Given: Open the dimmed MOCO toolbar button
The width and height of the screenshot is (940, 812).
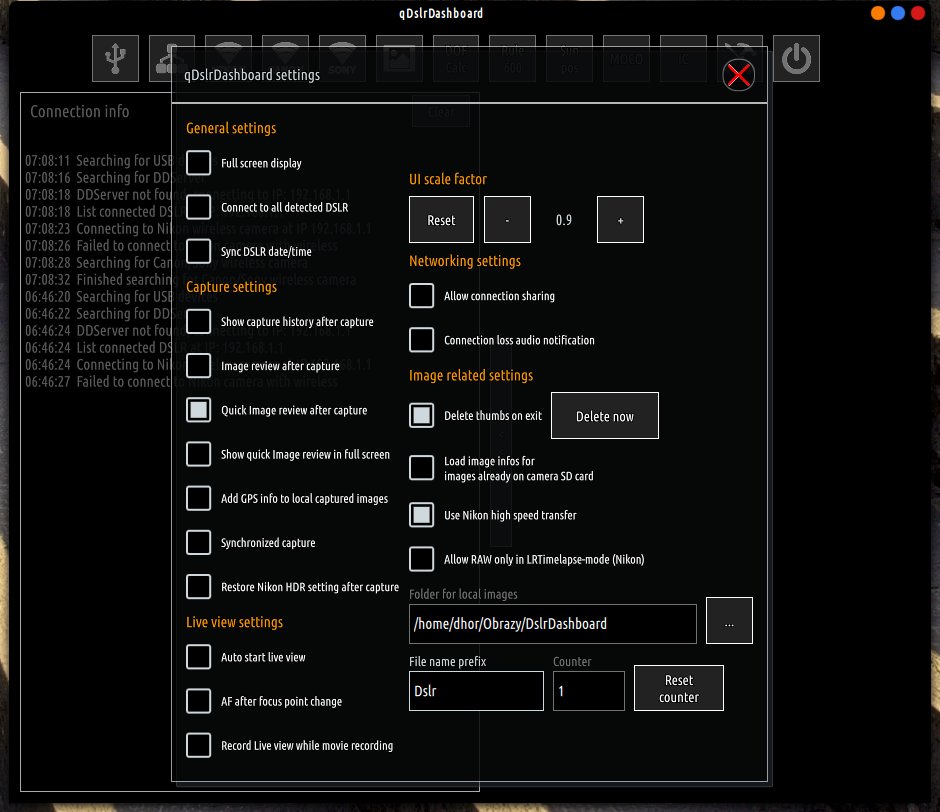Looking at the screenshot, I should pos(626,58).
